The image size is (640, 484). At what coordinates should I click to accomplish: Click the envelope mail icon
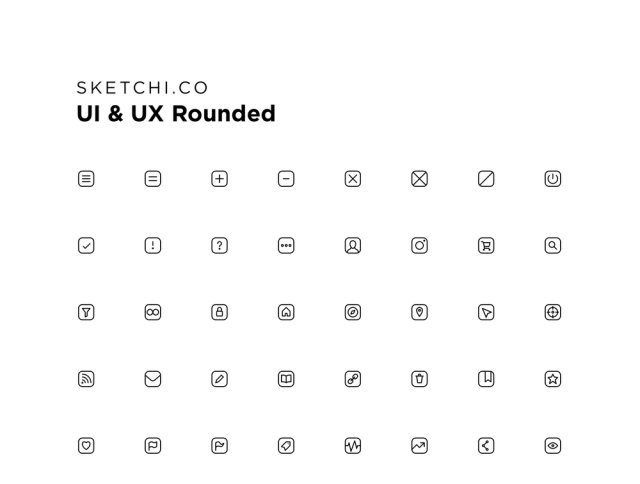point(153,379)
